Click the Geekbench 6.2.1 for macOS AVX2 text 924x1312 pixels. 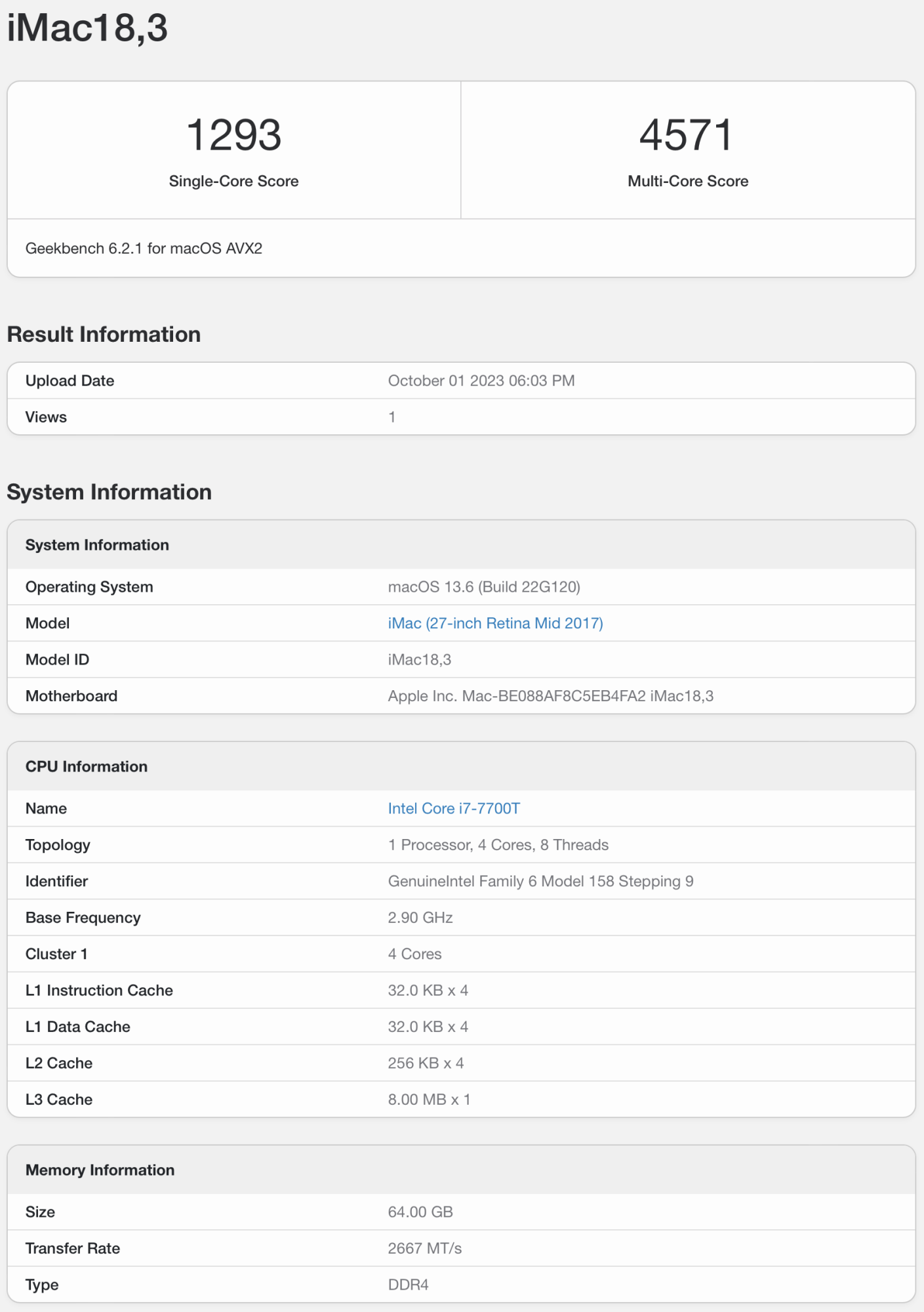(x=144, y=249)
